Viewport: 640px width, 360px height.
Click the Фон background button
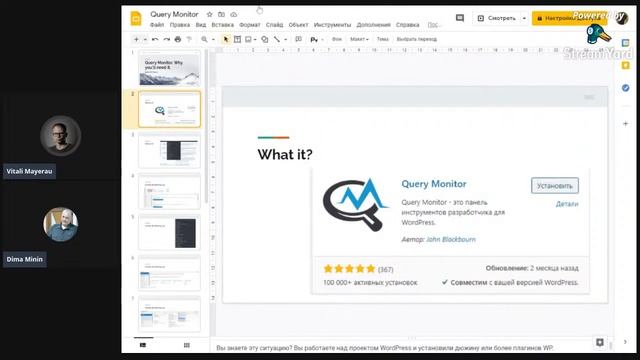click(x=337, y=39)
